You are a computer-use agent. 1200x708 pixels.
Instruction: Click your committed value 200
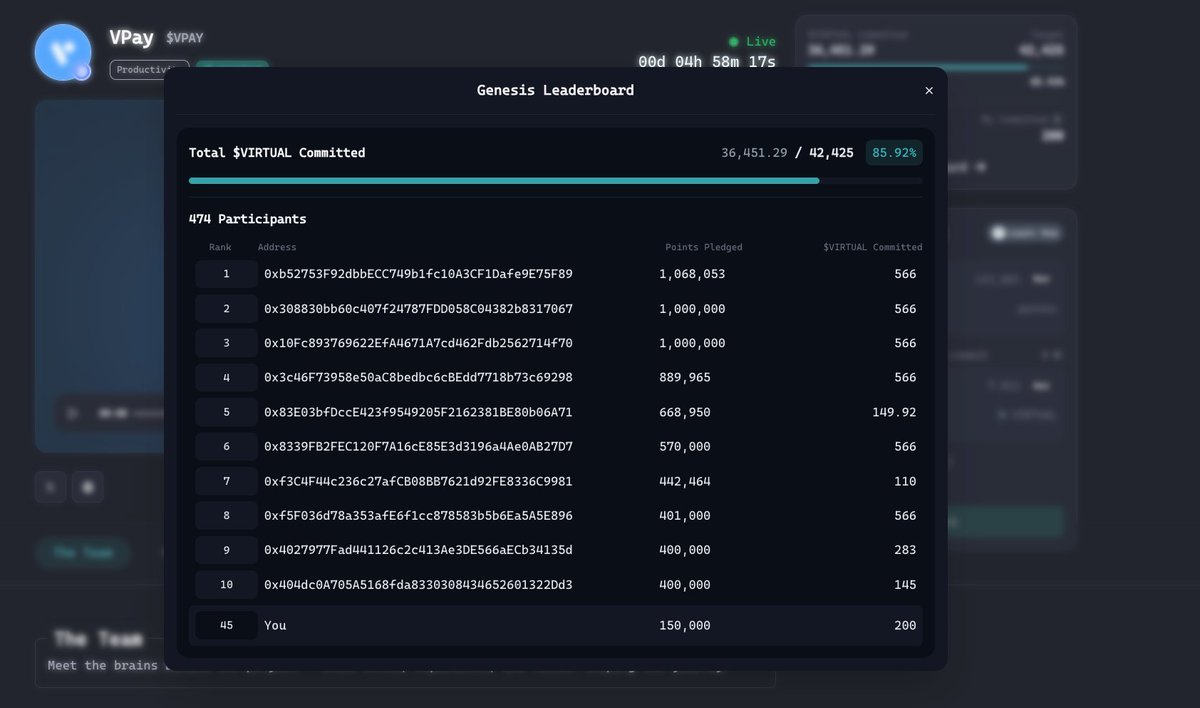coord(905,625)
